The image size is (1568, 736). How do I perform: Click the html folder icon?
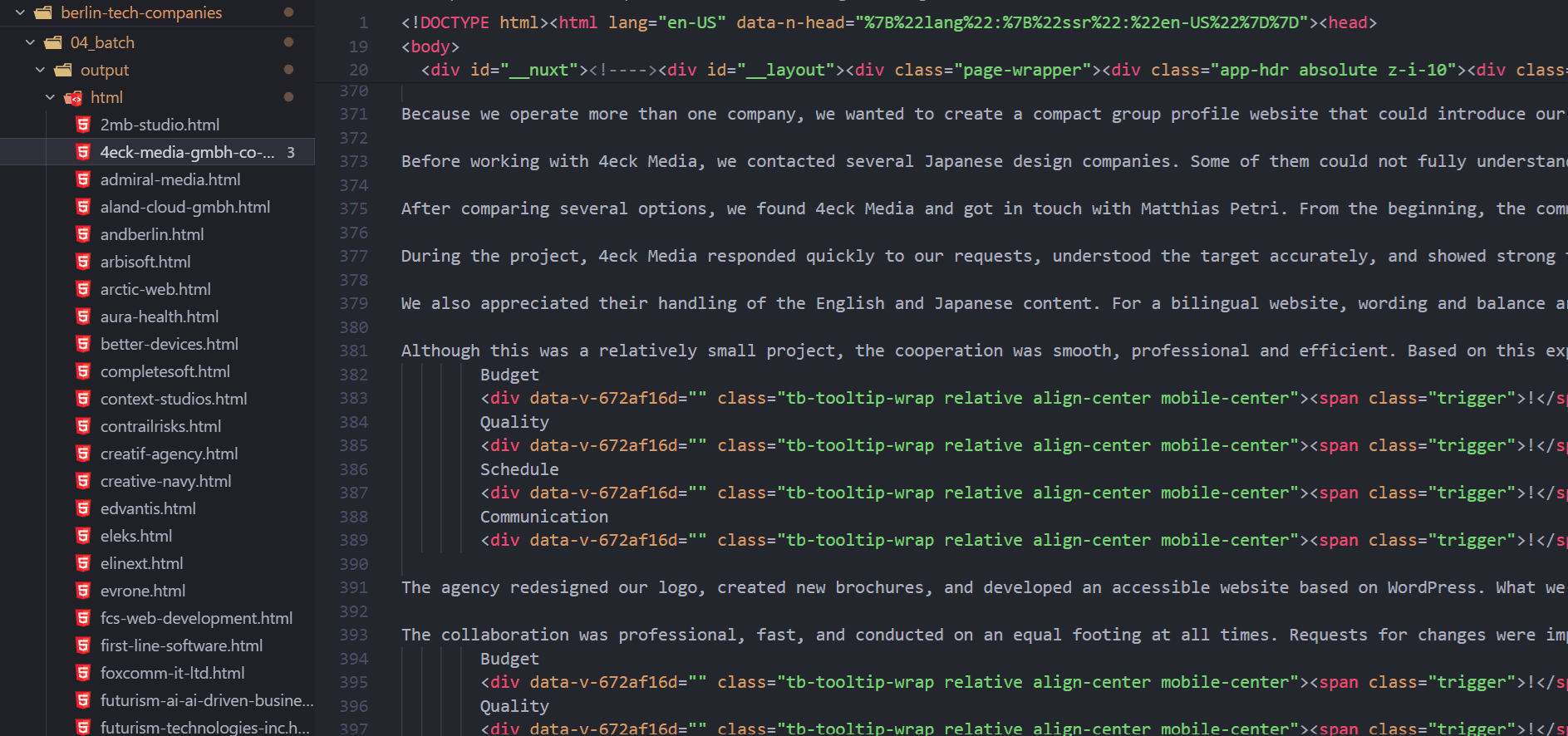click(x=73, y=97)
